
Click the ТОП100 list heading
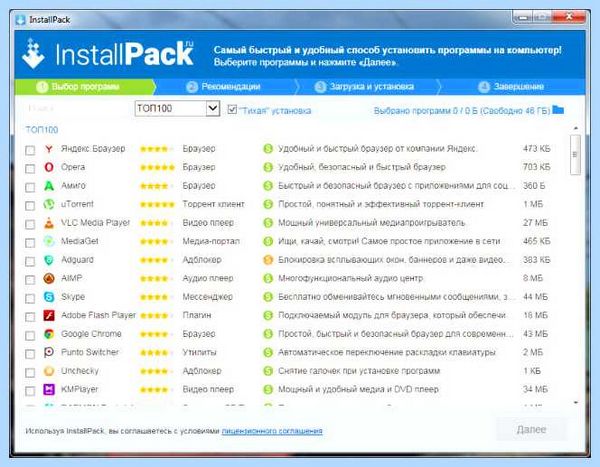42,130
